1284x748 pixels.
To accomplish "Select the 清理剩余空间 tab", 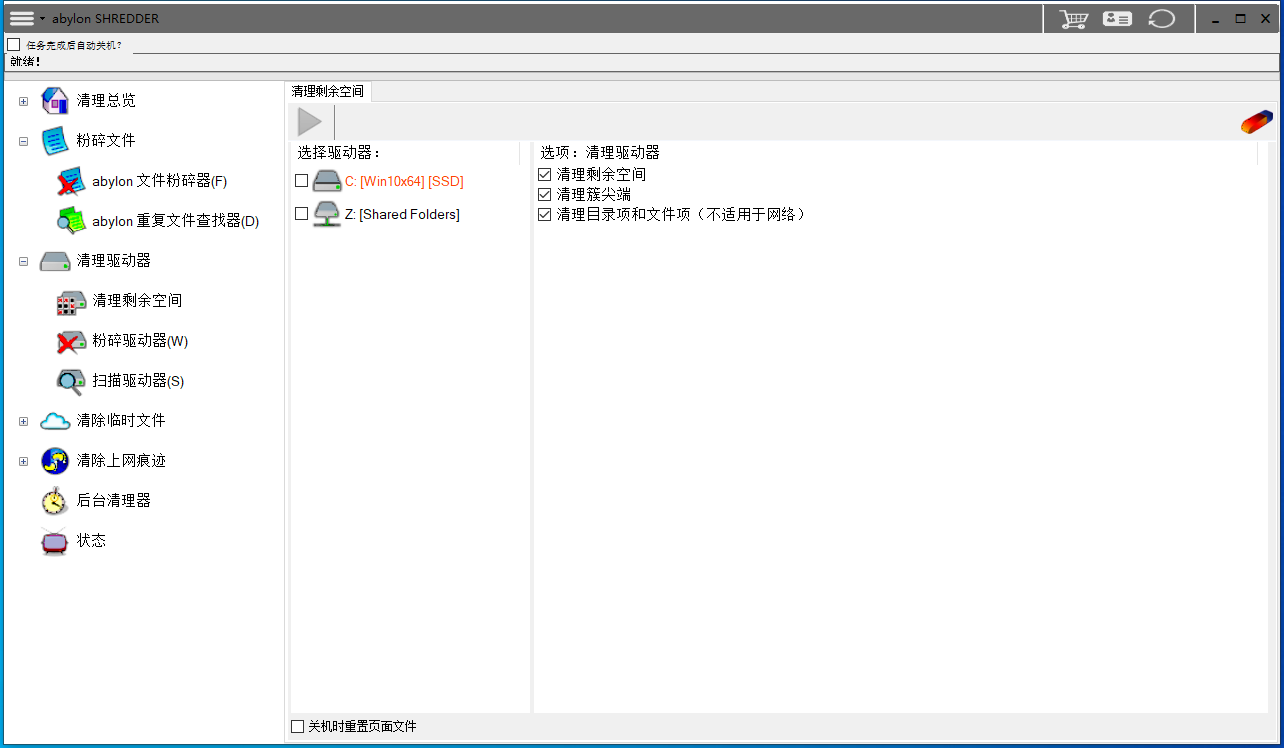I will point(328,91).
